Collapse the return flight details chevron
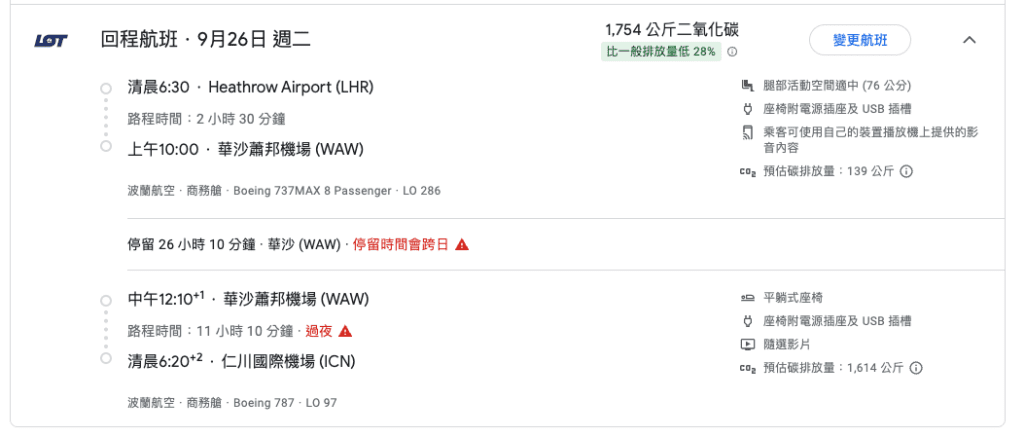Viewport: 1024px width, 437px height. pyautogui.click(x=970, y=40)
